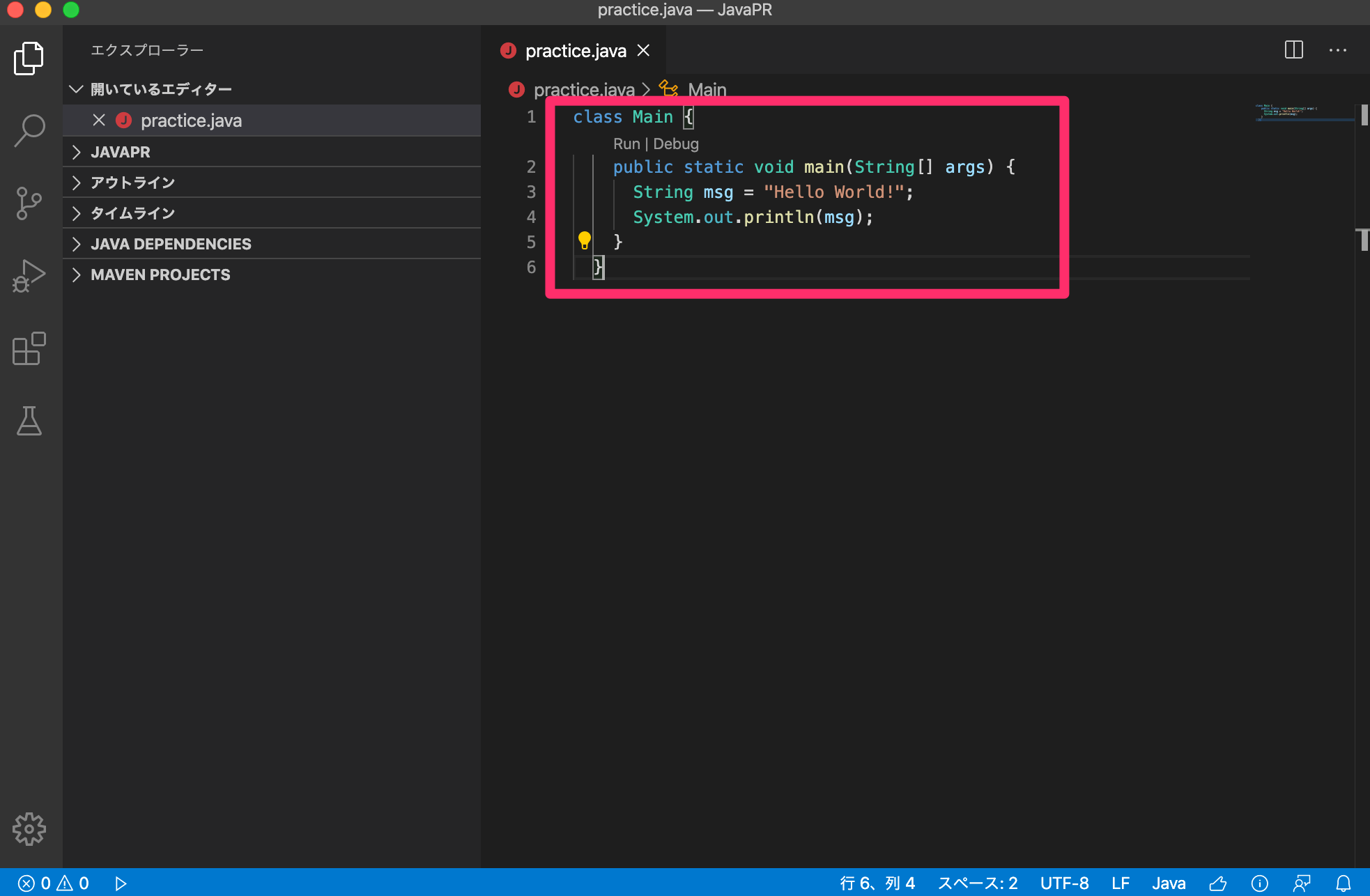Open the Manage gear settings menu
This screenshot has width=1370, height=896.
29,829
